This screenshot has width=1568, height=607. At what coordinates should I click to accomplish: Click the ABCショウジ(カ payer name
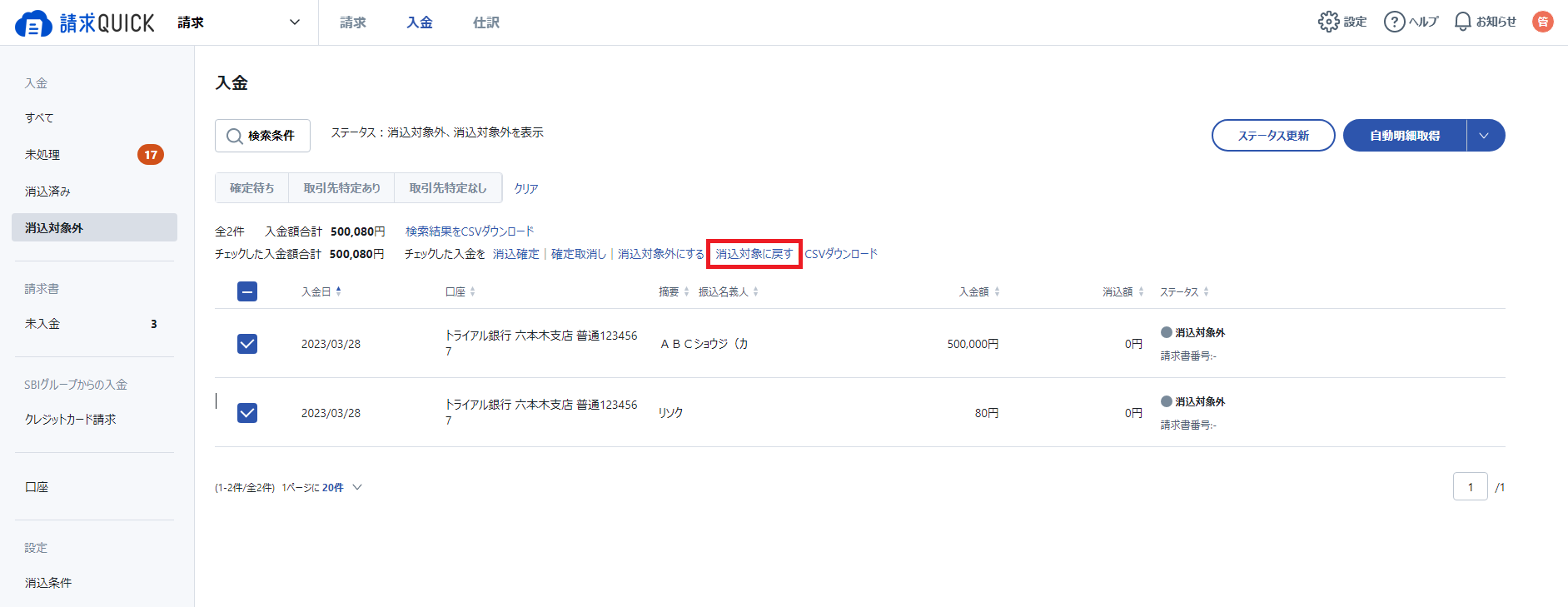point(704,344)
